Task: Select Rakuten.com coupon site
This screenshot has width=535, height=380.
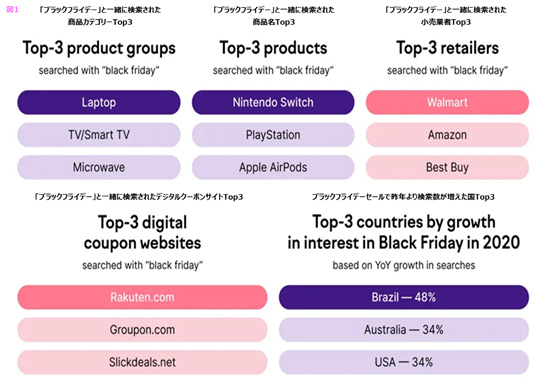Action: click(142, 297)
